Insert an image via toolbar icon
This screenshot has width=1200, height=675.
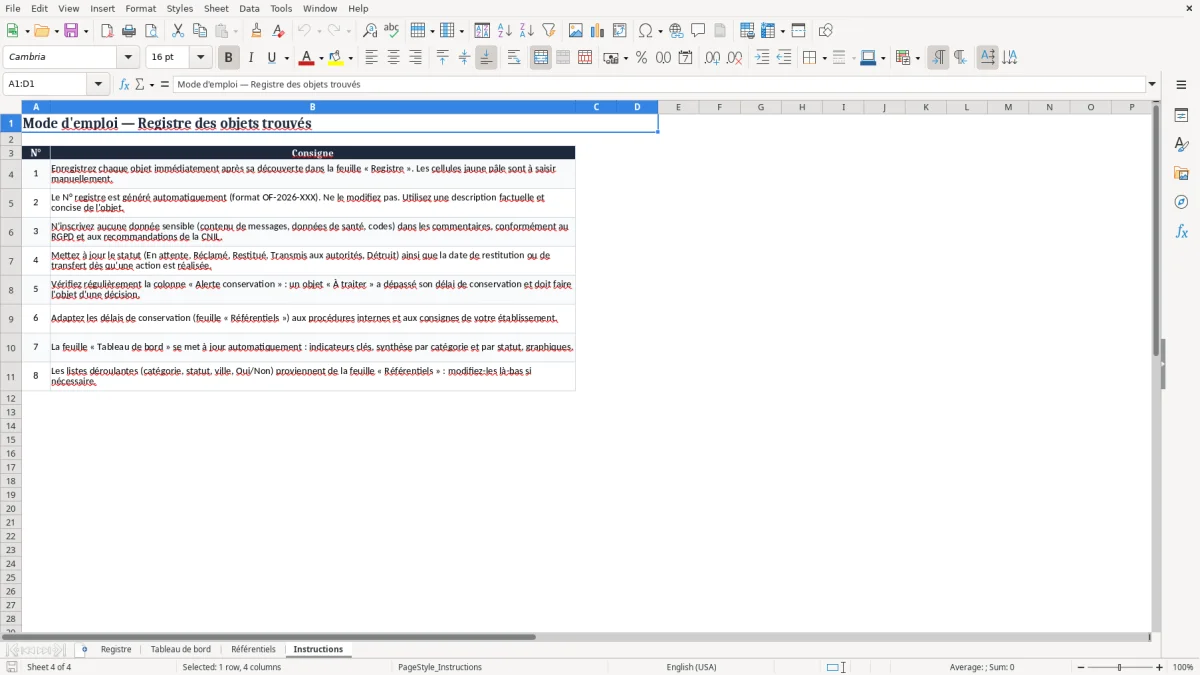point(576,31)
